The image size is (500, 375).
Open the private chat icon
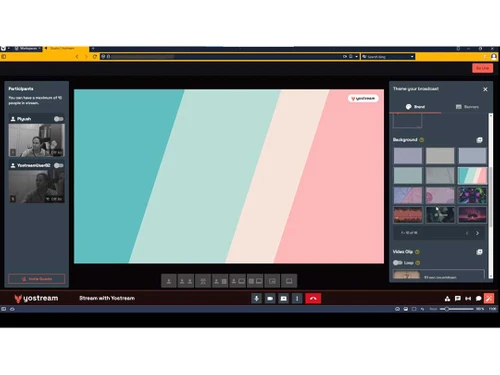(458, 299)
